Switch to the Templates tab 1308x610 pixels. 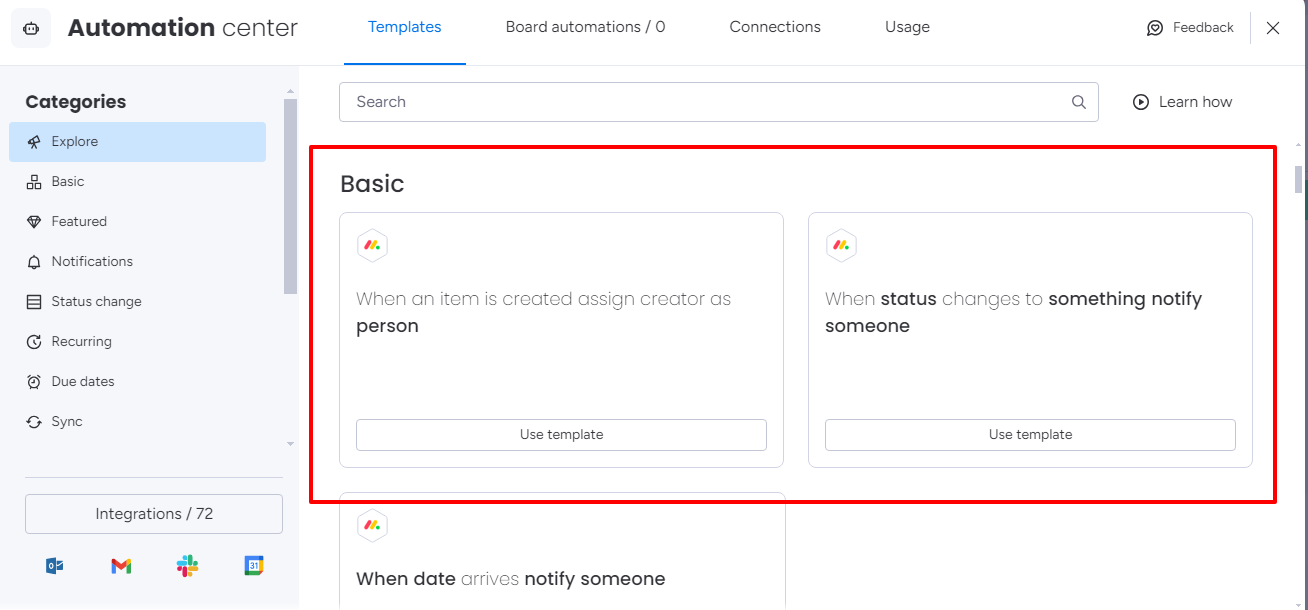(405, 28)
